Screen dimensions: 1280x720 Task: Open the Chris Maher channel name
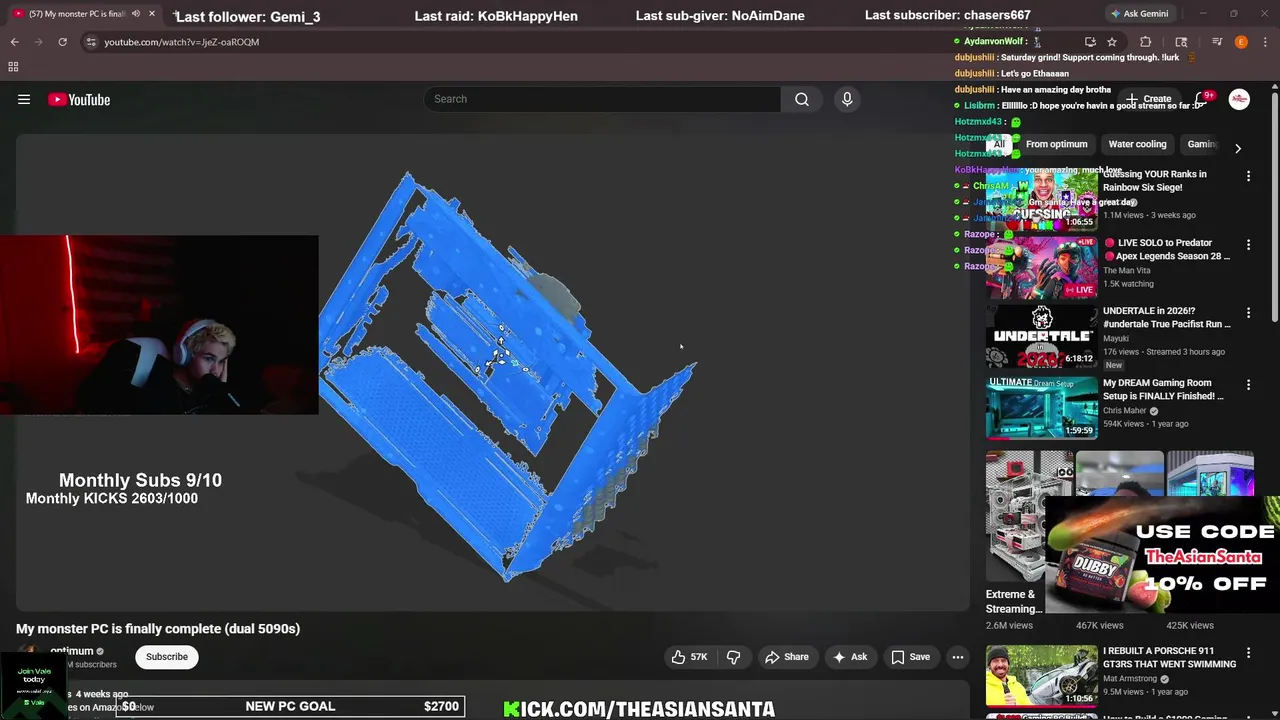[1124, 411]
